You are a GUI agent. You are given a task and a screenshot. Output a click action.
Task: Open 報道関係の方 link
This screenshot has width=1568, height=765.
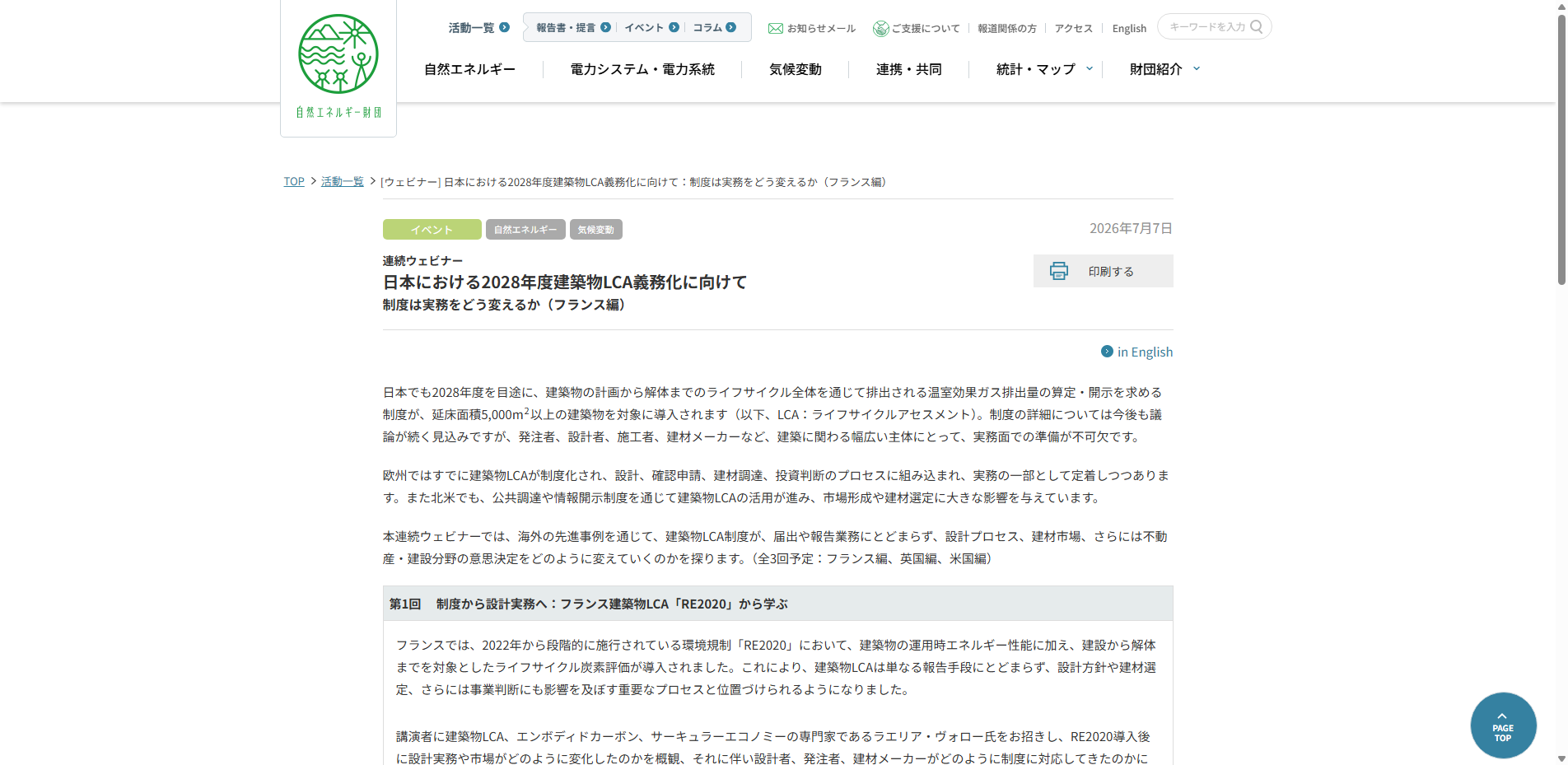click(x=1007, y=29)
